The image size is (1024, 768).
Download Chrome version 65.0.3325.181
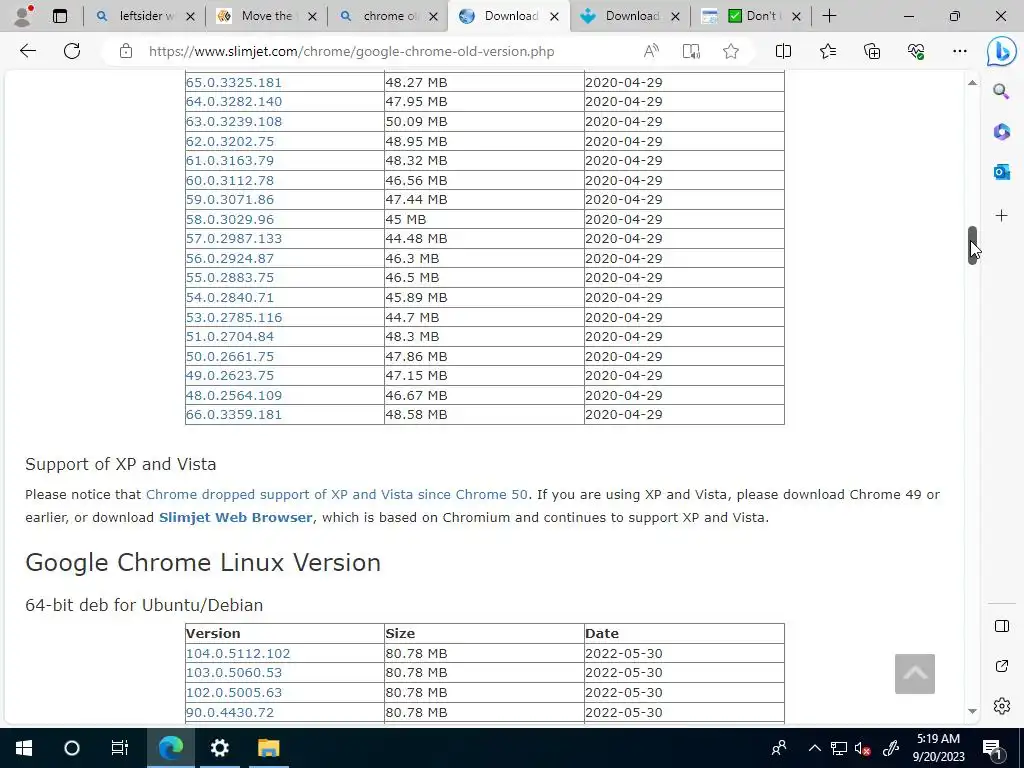click(234, 82)
